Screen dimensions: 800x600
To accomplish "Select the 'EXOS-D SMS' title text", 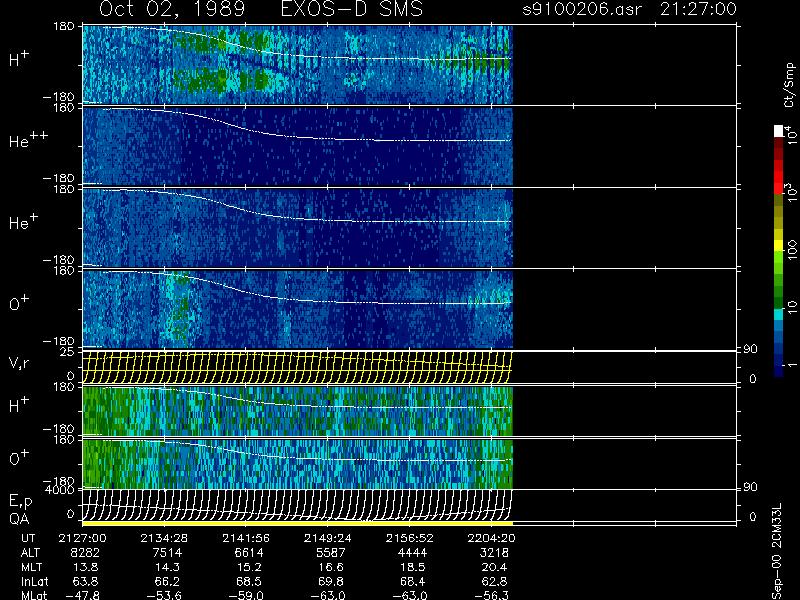I will coord(352,9).
